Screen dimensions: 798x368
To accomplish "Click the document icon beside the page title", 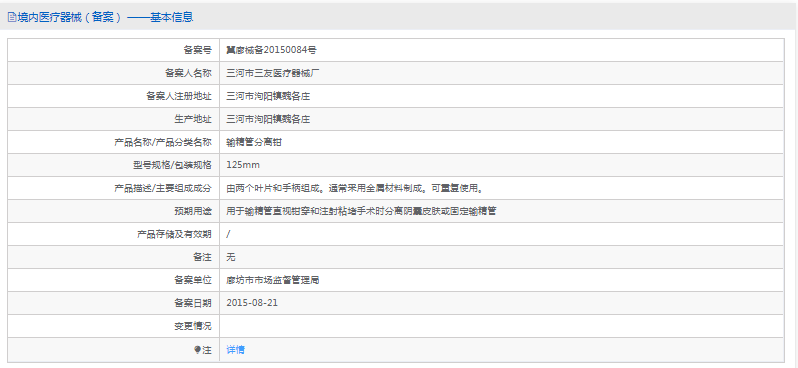I will (x=12, y=17).
